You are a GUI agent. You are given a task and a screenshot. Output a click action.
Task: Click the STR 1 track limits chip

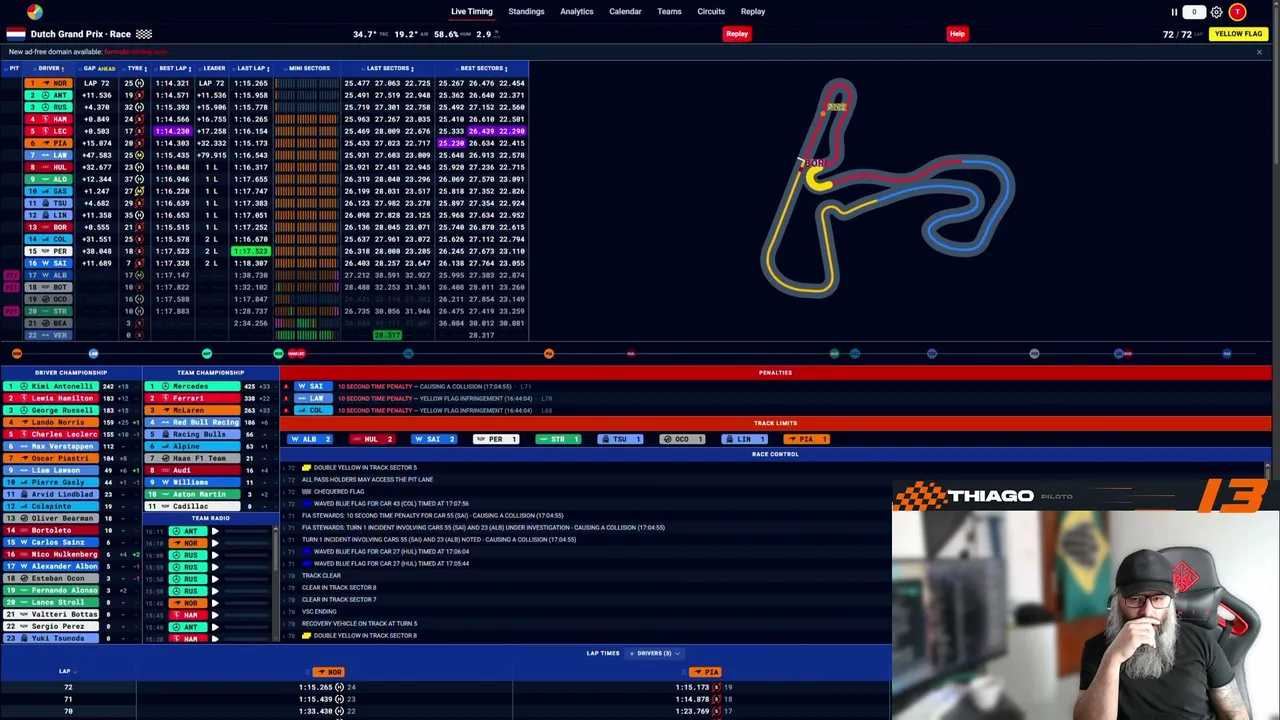(x=558, y=439)
